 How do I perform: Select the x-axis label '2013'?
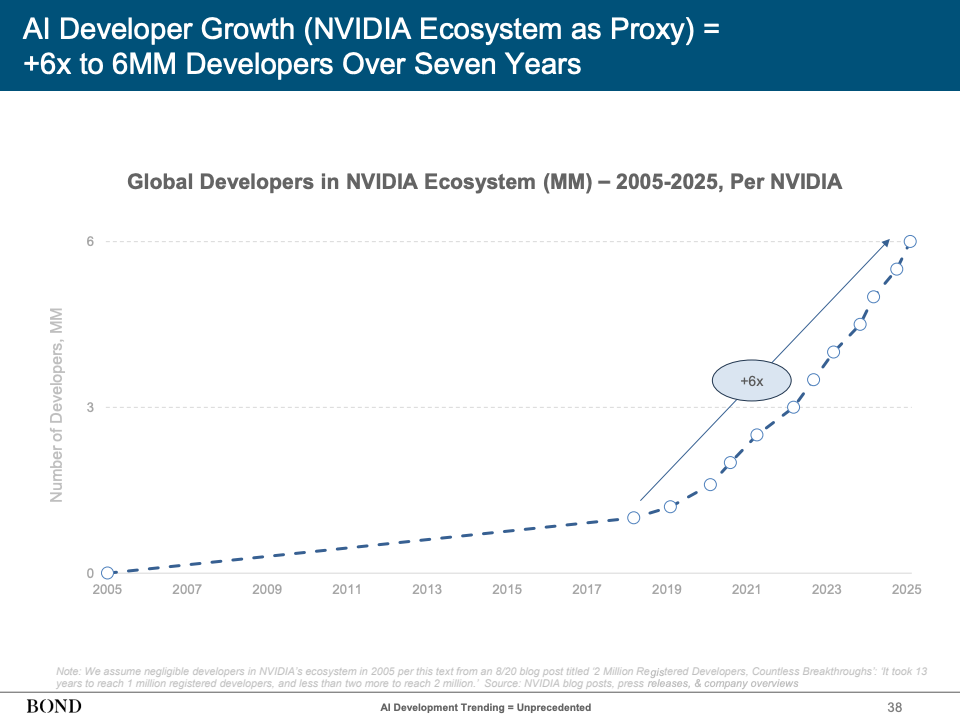[x=427, y=589]
